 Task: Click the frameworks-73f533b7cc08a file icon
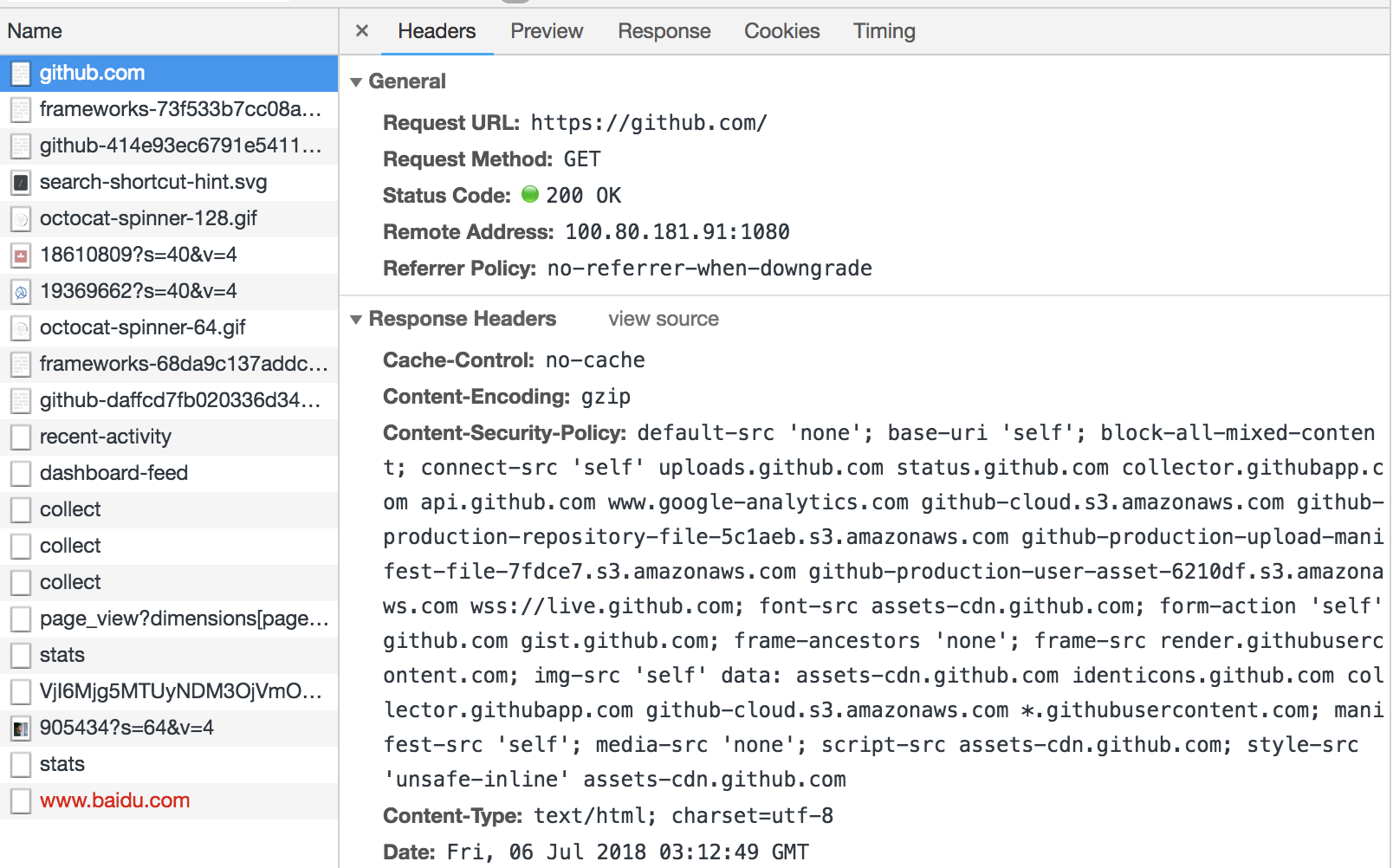coord(21,110)
